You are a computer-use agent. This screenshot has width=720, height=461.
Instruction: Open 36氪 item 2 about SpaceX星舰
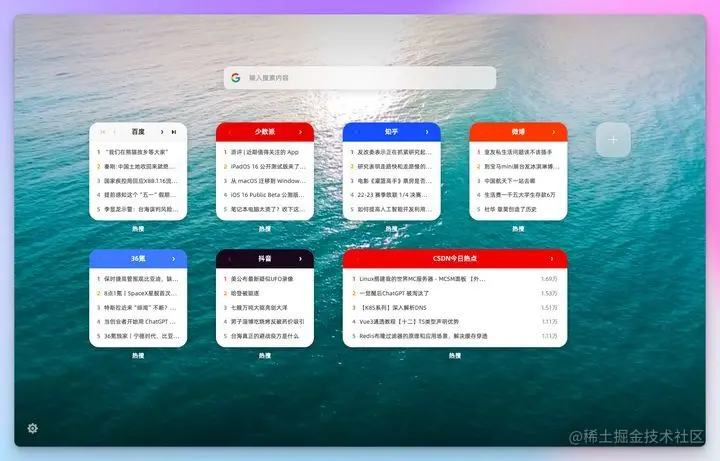[x=137, y=293]
